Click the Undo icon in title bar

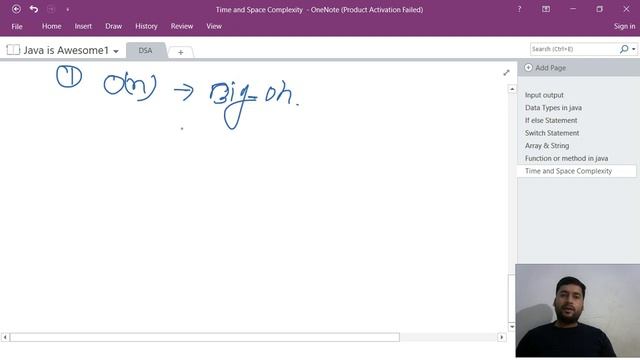[34, 9]
